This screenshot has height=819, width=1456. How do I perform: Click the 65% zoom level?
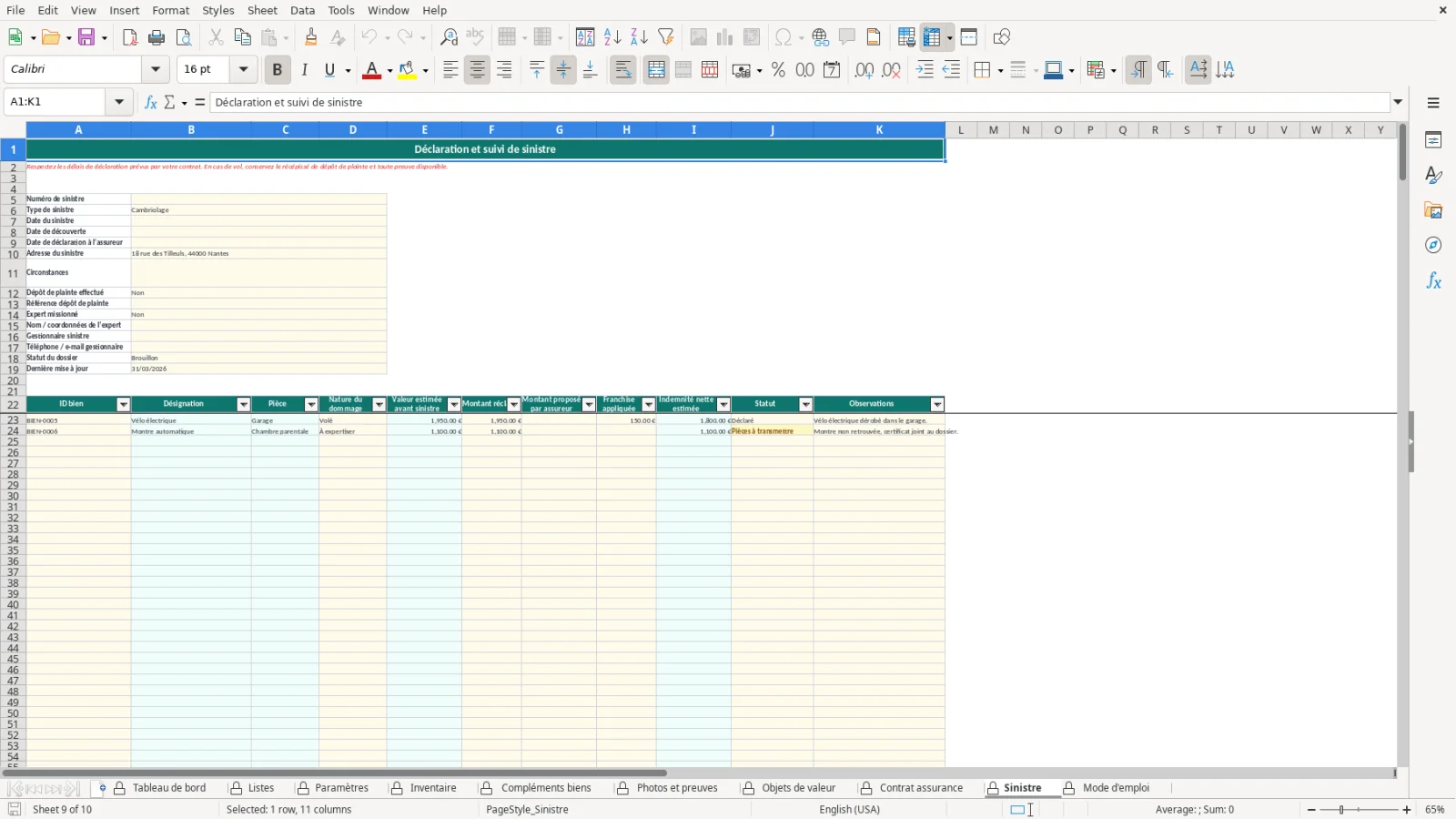click(x=1435, y=810)
